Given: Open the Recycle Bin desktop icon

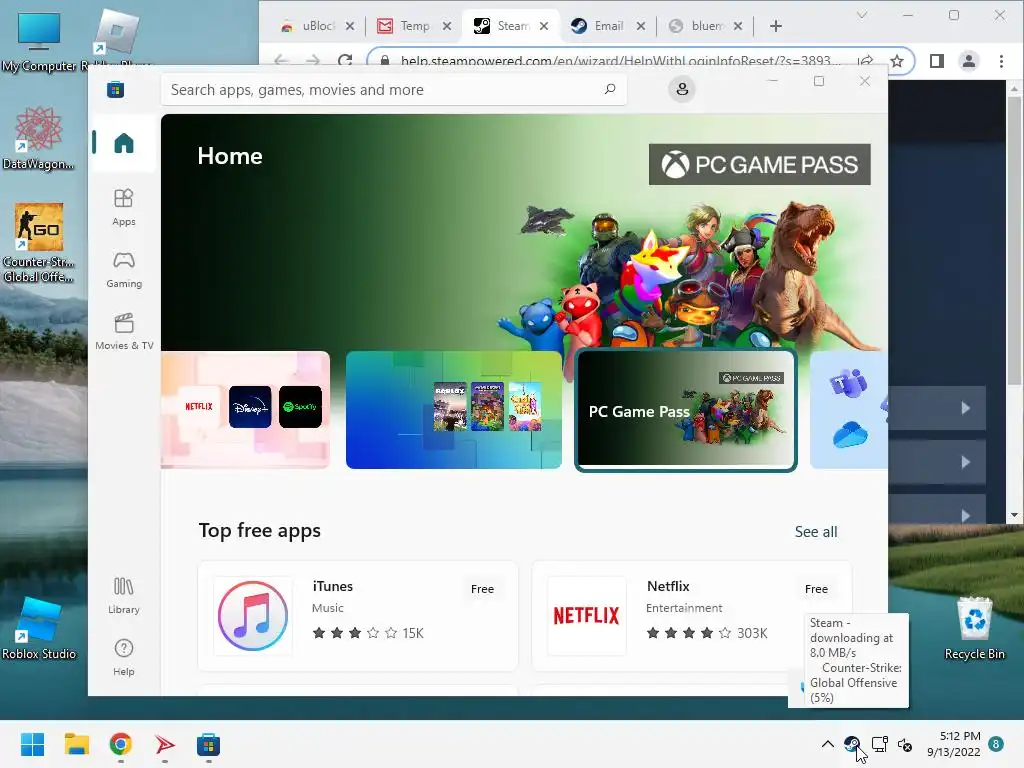Looking at the screenshot, I should coord(975,628).
